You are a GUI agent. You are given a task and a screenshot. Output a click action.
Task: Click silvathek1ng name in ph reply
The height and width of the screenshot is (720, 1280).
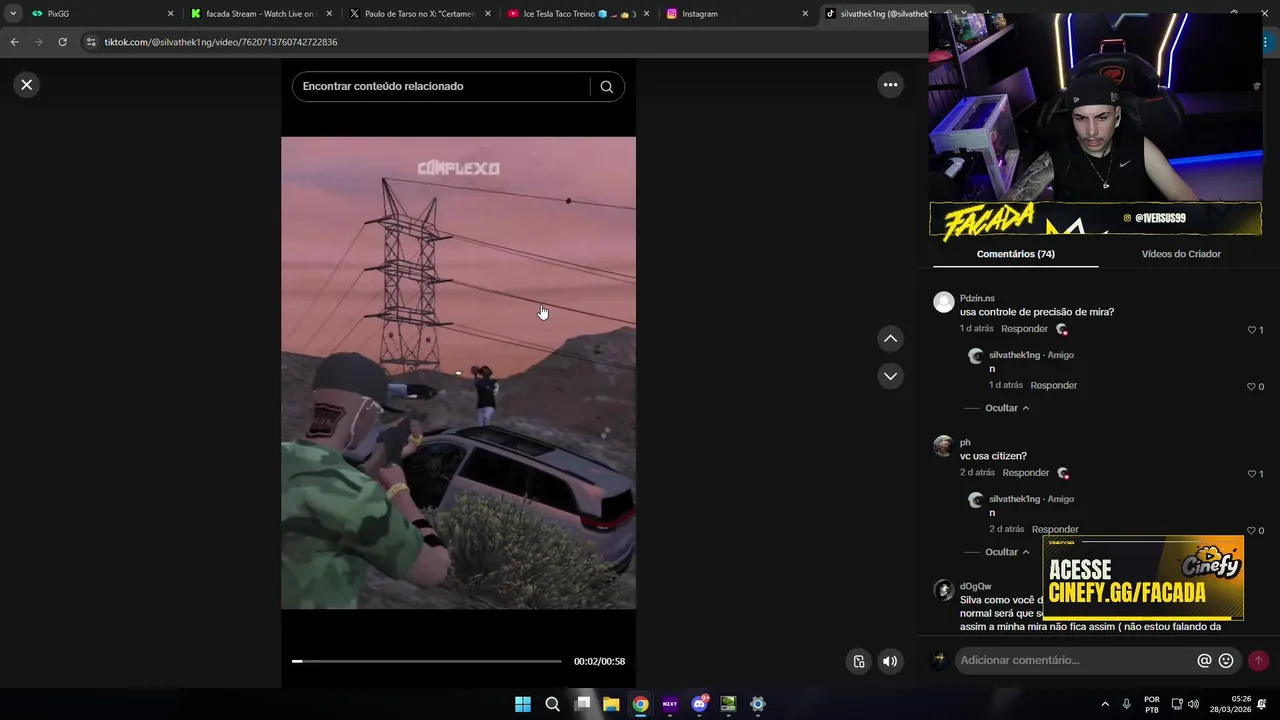point(1014,499)
